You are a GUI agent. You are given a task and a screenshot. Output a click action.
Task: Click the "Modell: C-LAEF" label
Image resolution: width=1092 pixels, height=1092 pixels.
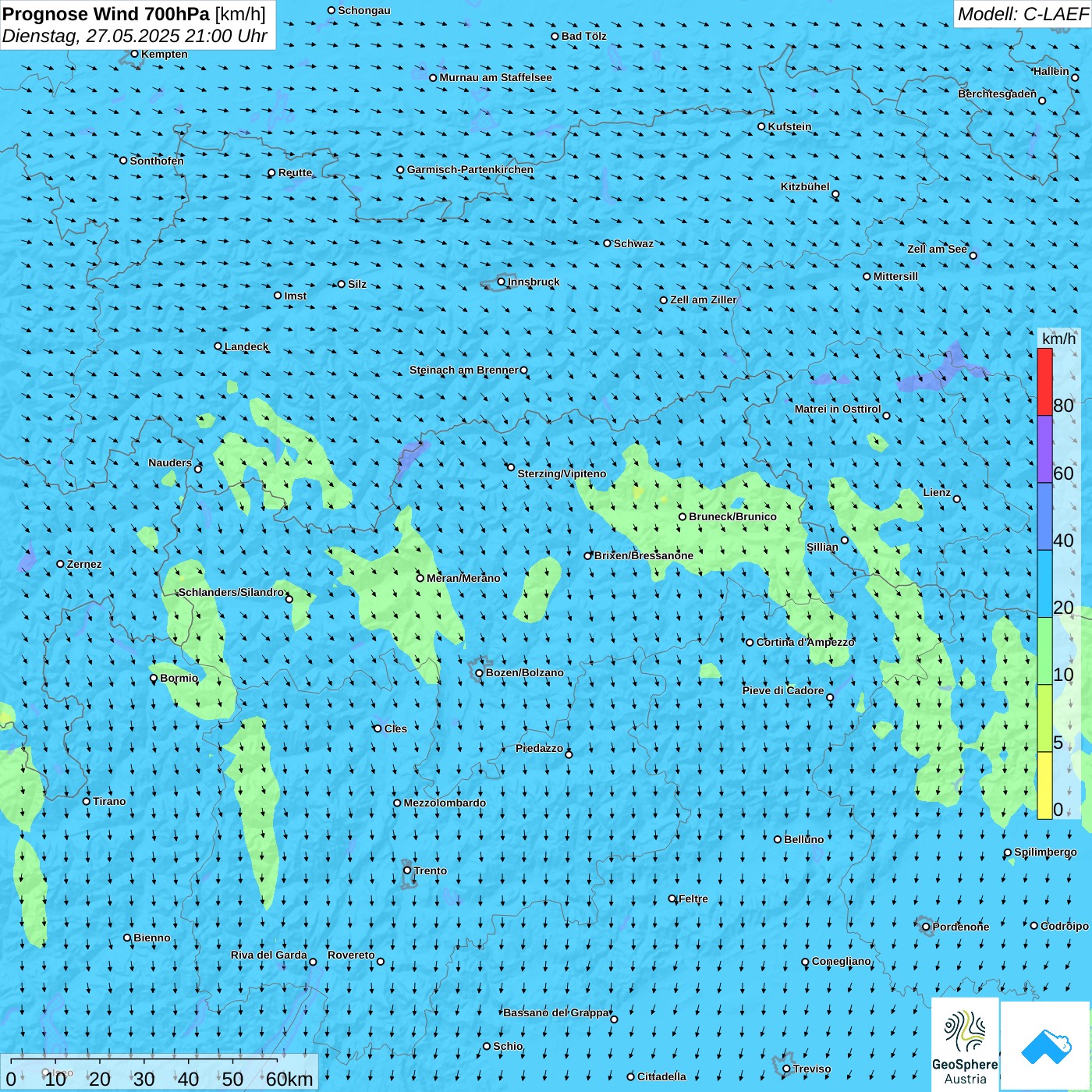(1023, 14)
